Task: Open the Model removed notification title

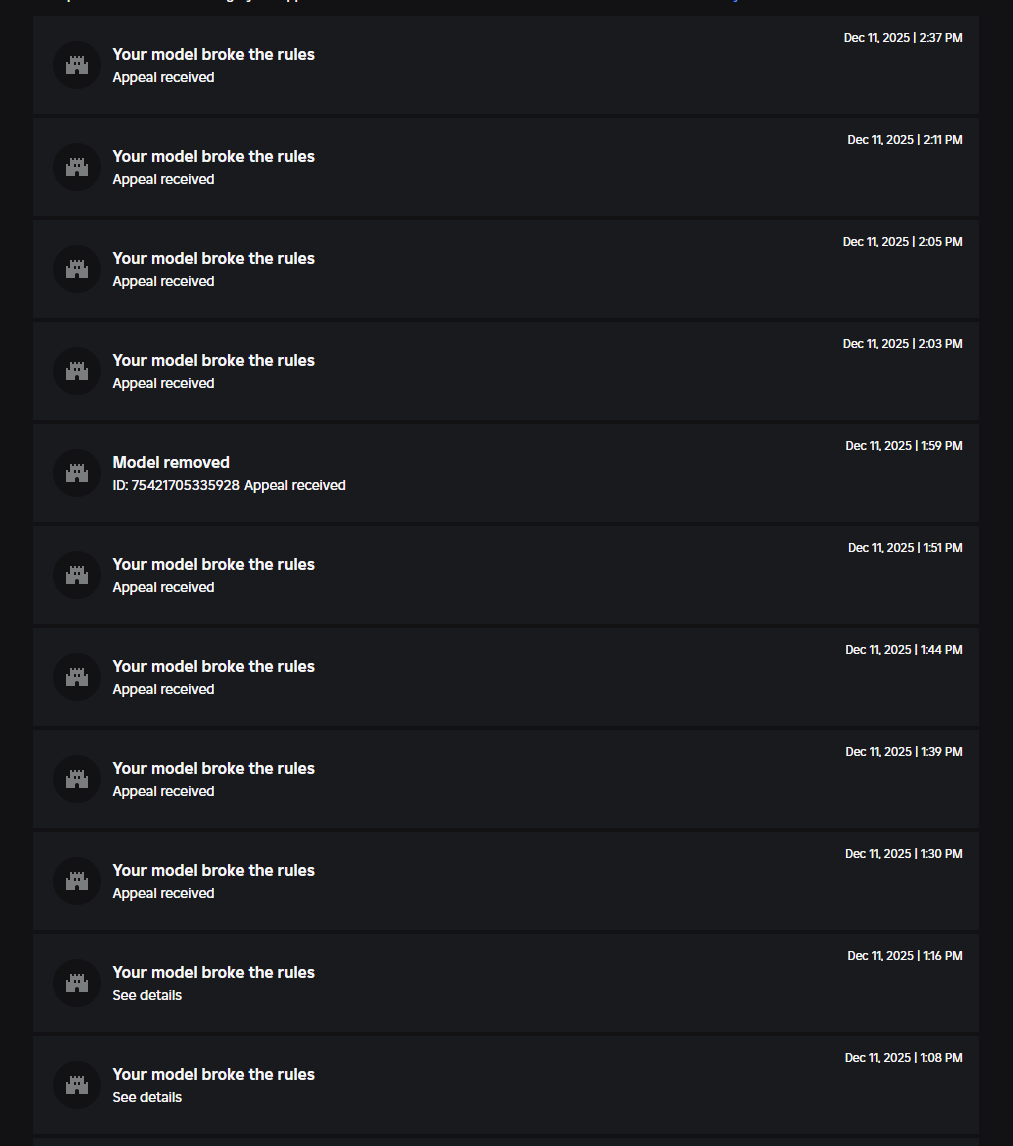Action: pos(171,462)
